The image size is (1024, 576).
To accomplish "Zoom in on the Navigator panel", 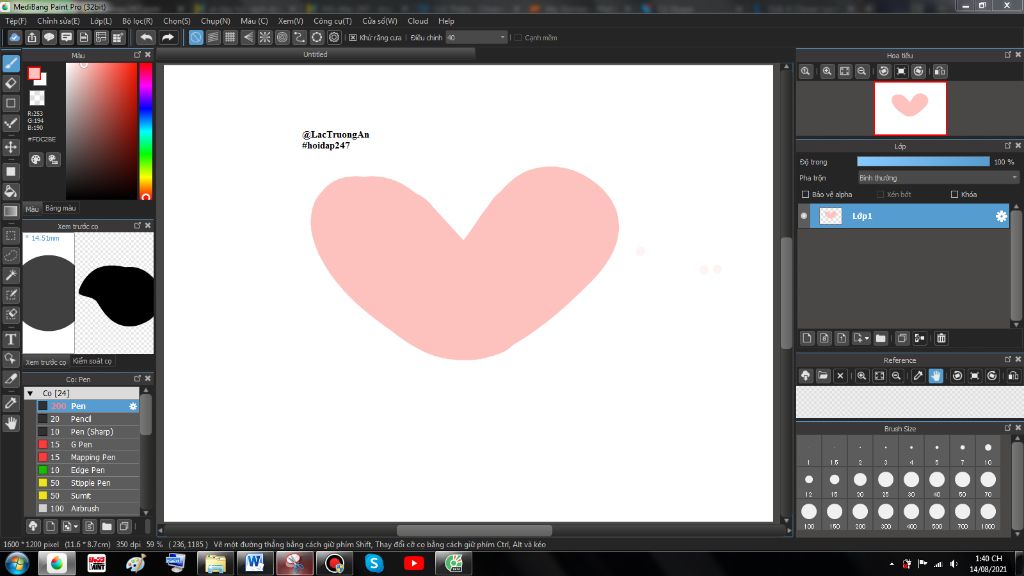I will point(827,71).
